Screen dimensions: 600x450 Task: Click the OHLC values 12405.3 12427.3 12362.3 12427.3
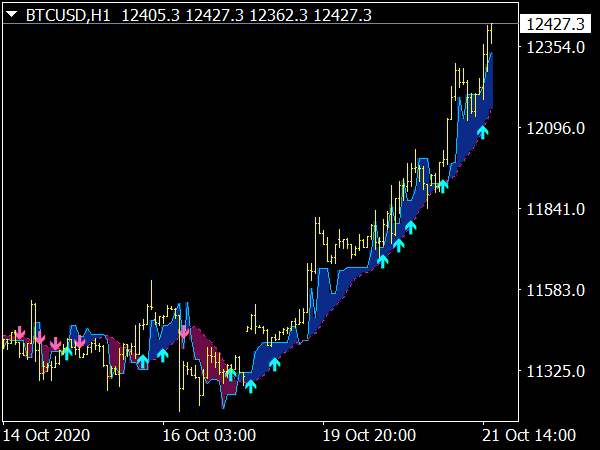click(x=246, y=16)
